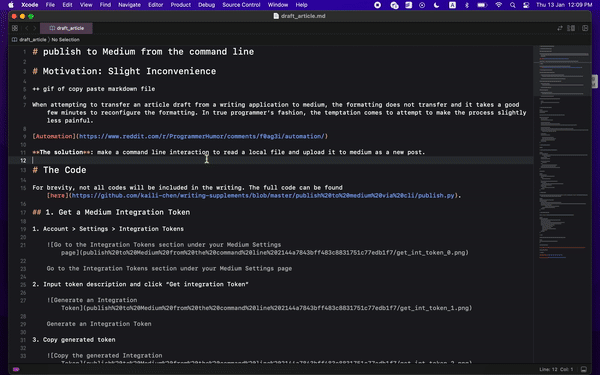Click the [here] link text on line 15
Viewport: 600px width, 375px height.
(x=57, y=196)
